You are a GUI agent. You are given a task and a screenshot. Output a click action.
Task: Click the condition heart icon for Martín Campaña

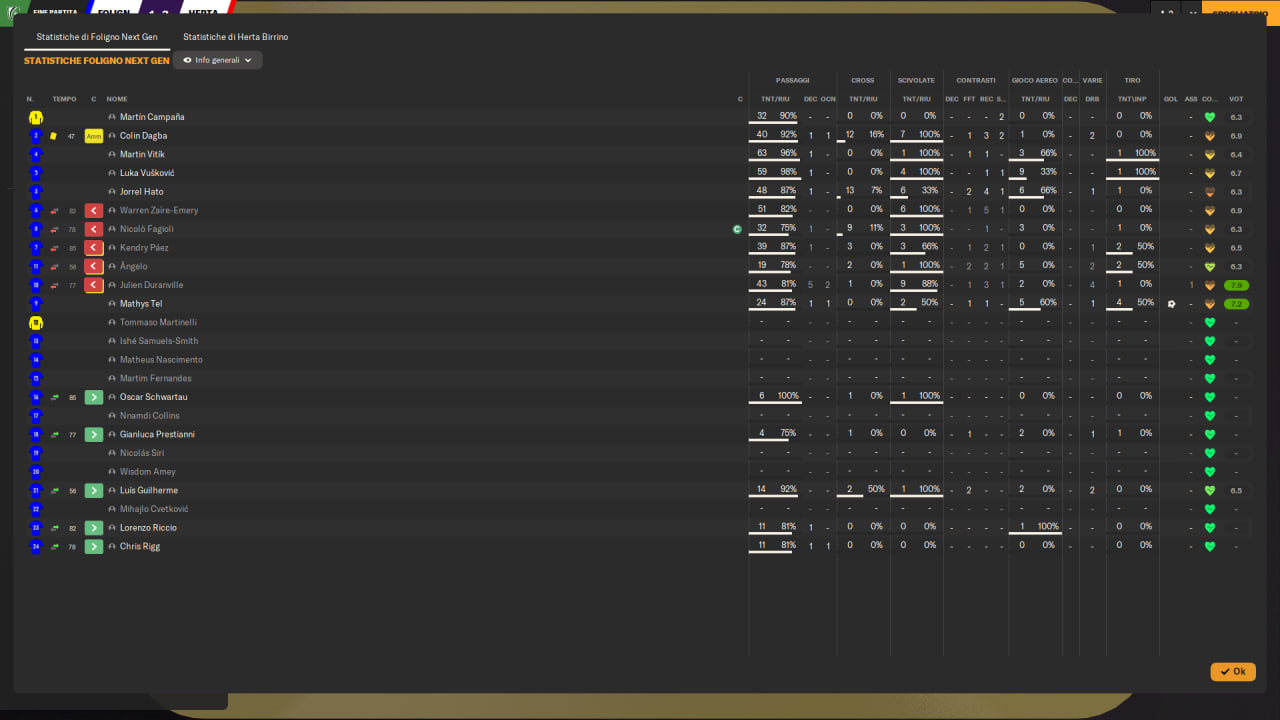1210,117
